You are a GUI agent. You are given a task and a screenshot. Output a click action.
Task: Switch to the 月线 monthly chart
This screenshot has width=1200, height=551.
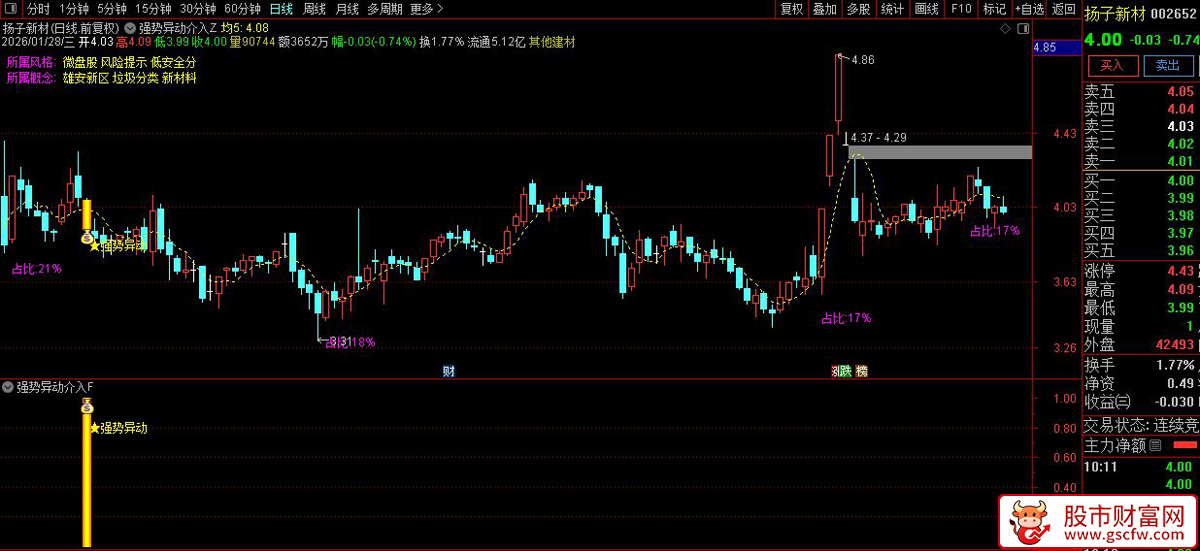click(346, 9)
